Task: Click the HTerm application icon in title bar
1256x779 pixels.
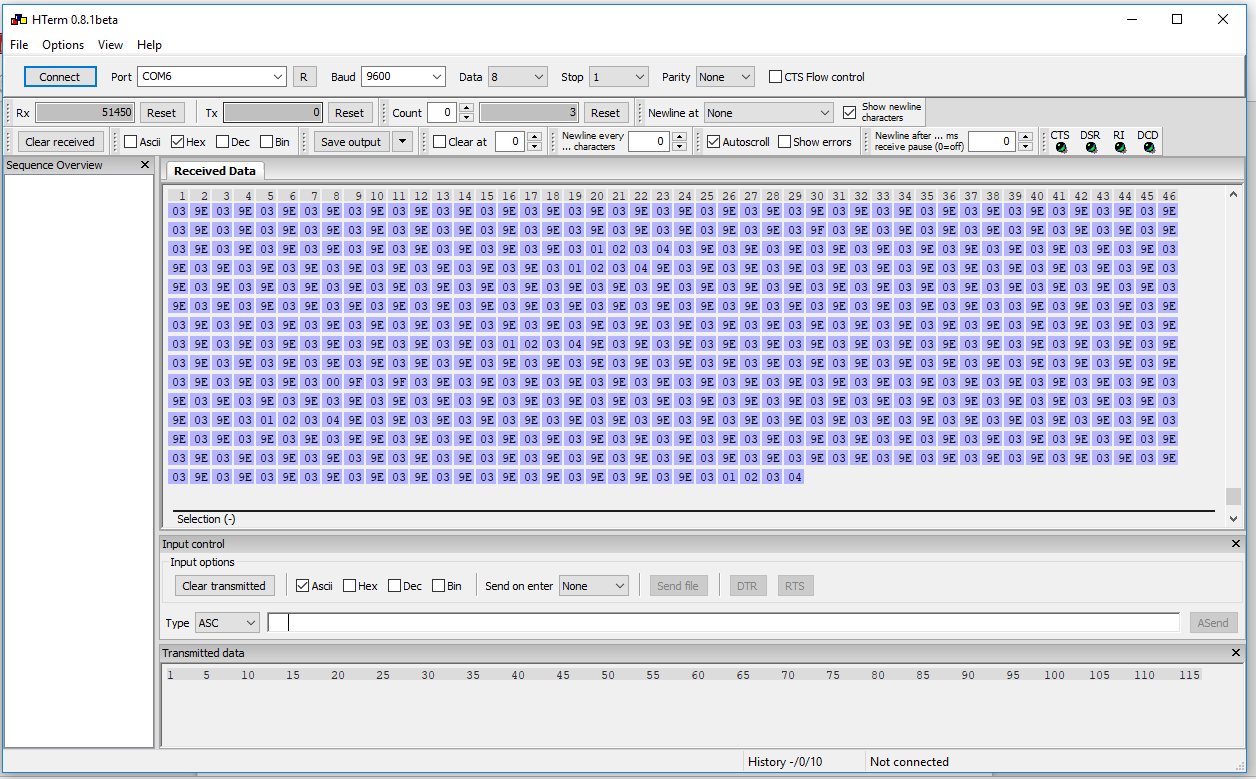Action: [x=19, y=19]
